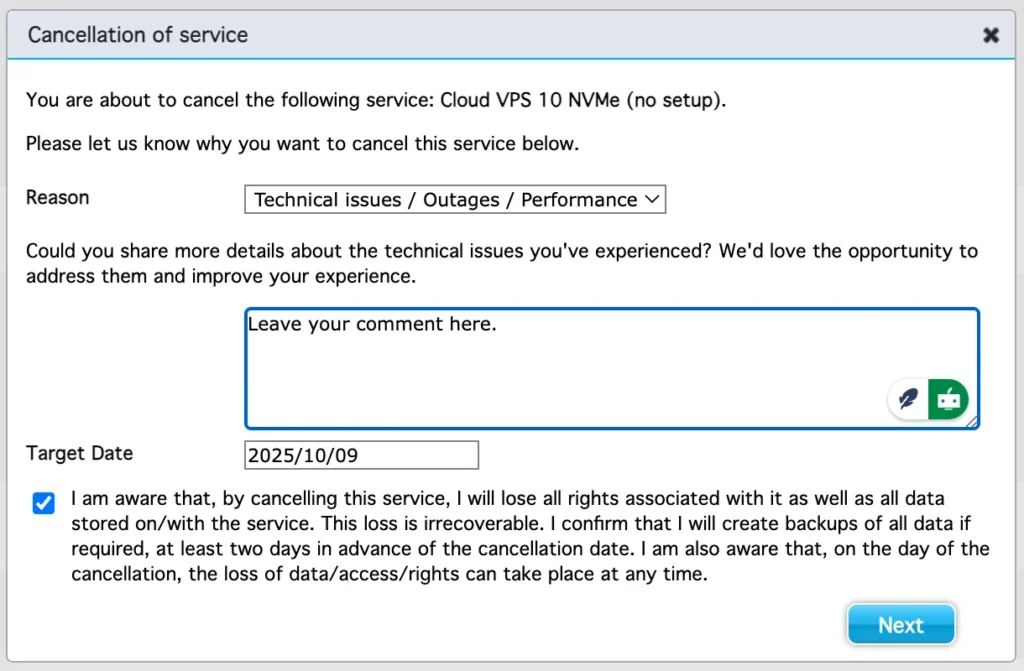The width and height of the screenshot is (1024, 671).
Task: Click the "Please let us know why" sentence
Action: click(302, 143)
